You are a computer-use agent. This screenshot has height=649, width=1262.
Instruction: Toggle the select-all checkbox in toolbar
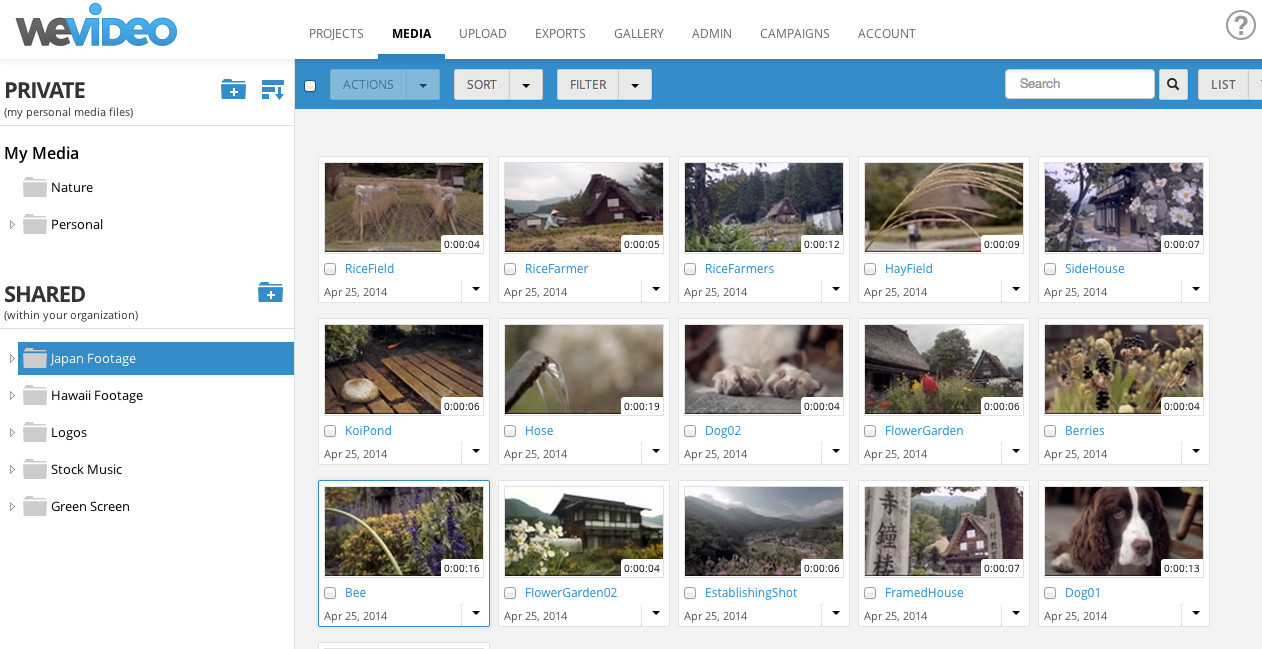[310, 86]
